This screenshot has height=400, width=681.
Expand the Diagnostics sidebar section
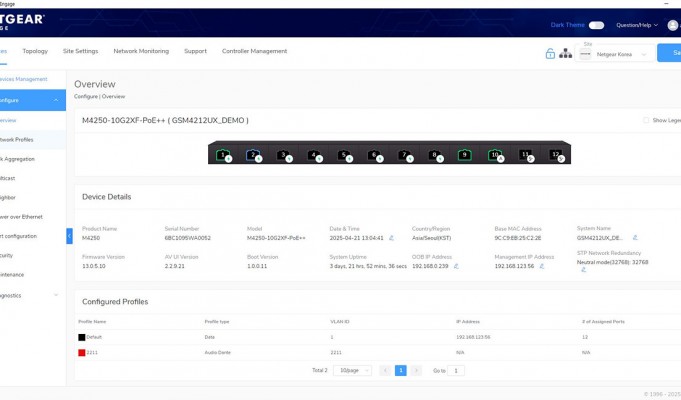(x=56, y=295)
